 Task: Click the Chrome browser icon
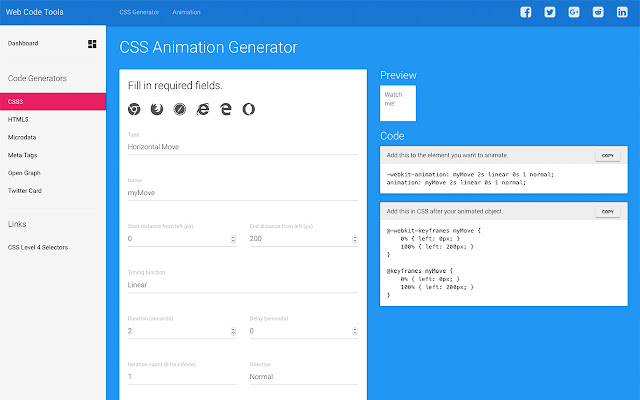(x=134, y=109)
